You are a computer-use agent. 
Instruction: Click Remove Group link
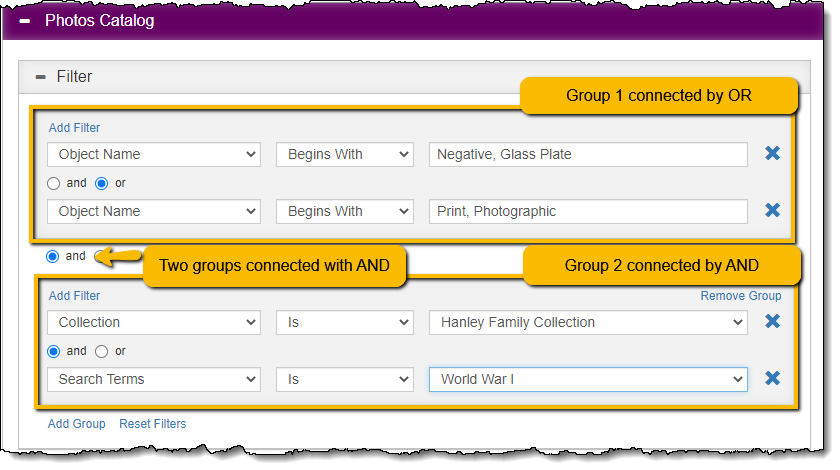[x=740, y=296]
